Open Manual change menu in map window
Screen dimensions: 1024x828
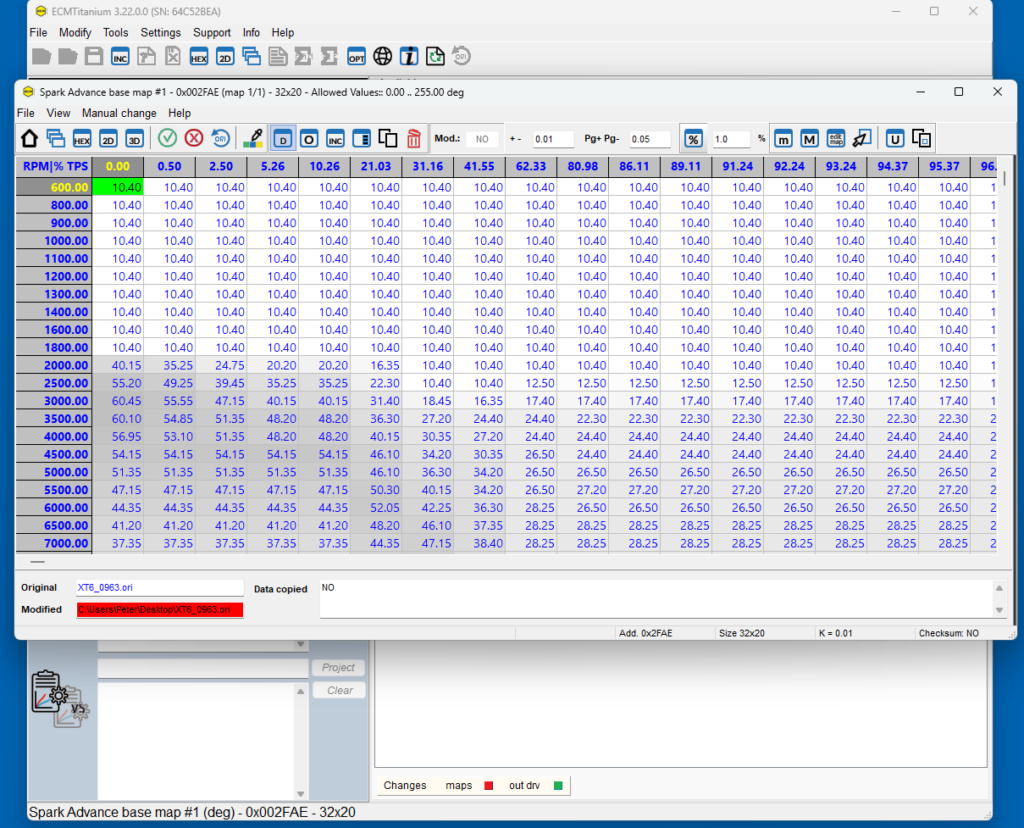coord(119,113)
